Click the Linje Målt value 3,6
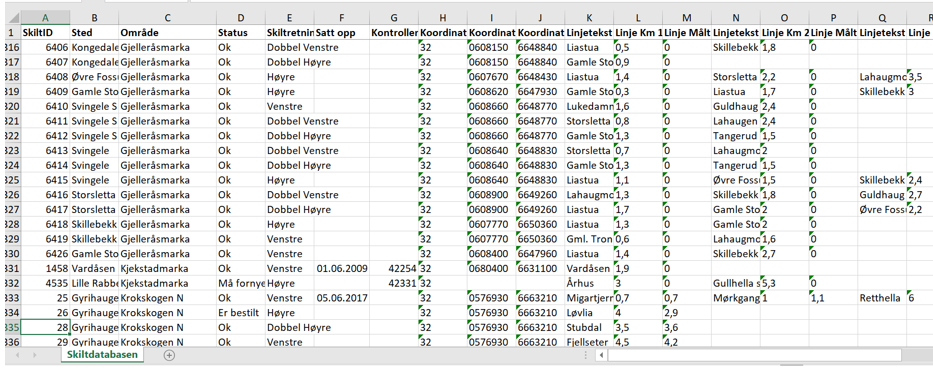The image size is (933, 378). coord(687,327)
